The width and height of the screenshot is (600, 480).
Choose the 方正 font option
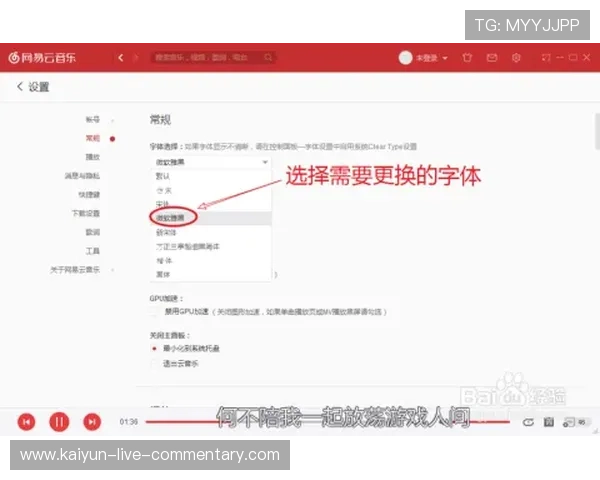pos(210,247)
